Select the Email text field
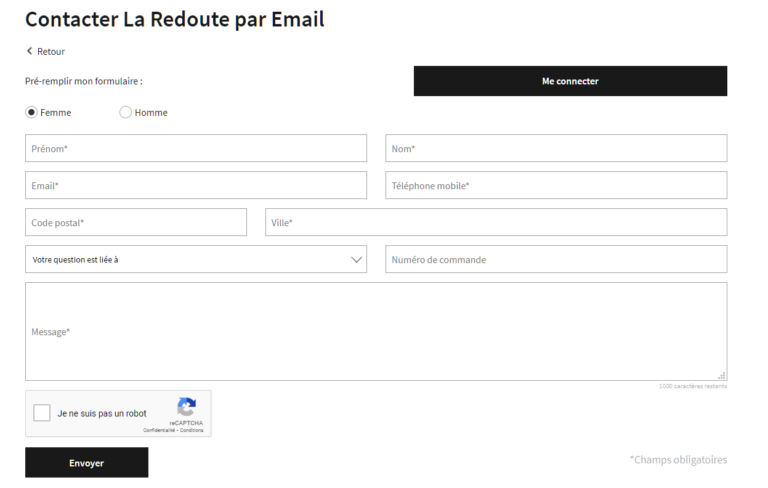The image size is (768, 488). (x=196, y=185)
